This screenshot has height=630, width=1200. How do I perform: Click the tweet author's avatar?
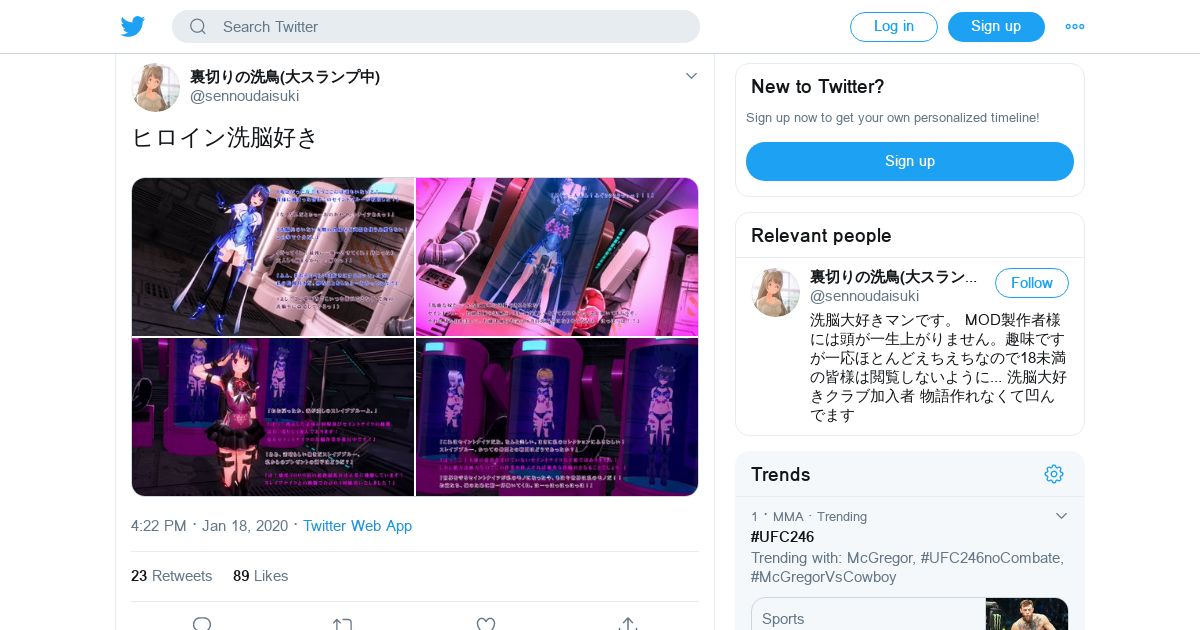tap(156, 87)
